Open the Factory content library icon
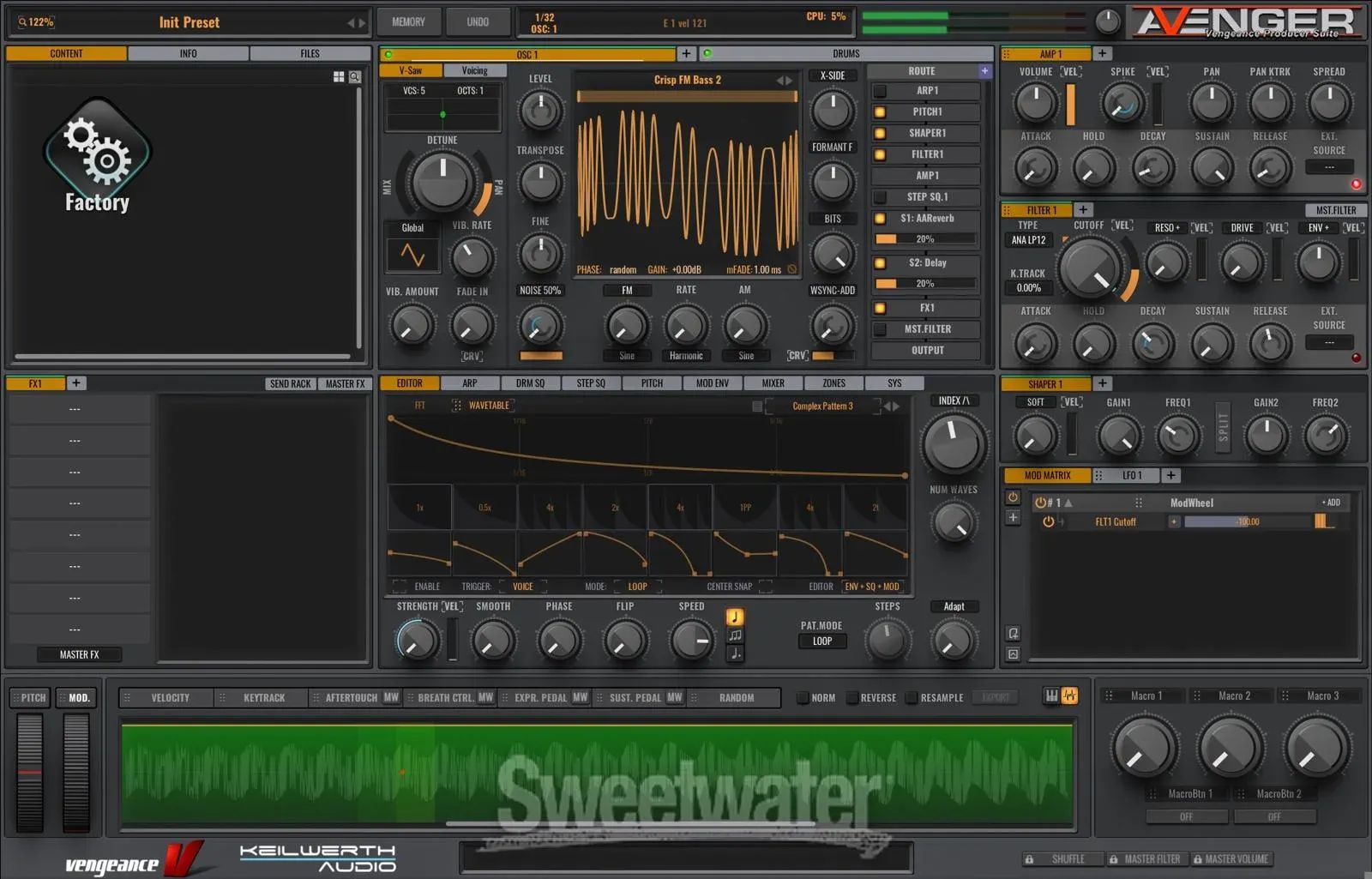The height and width of the screenshot is (879, 1372). point(97,154)
